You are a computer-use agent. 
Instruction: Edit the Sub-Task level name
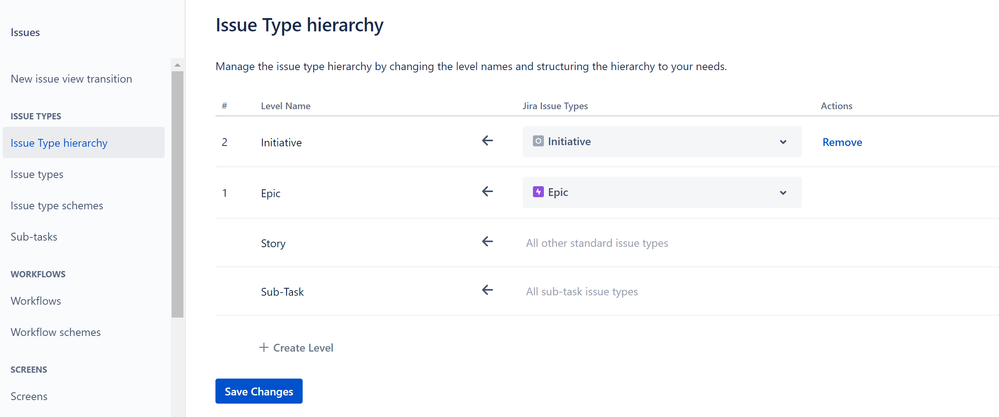[282, 292]
